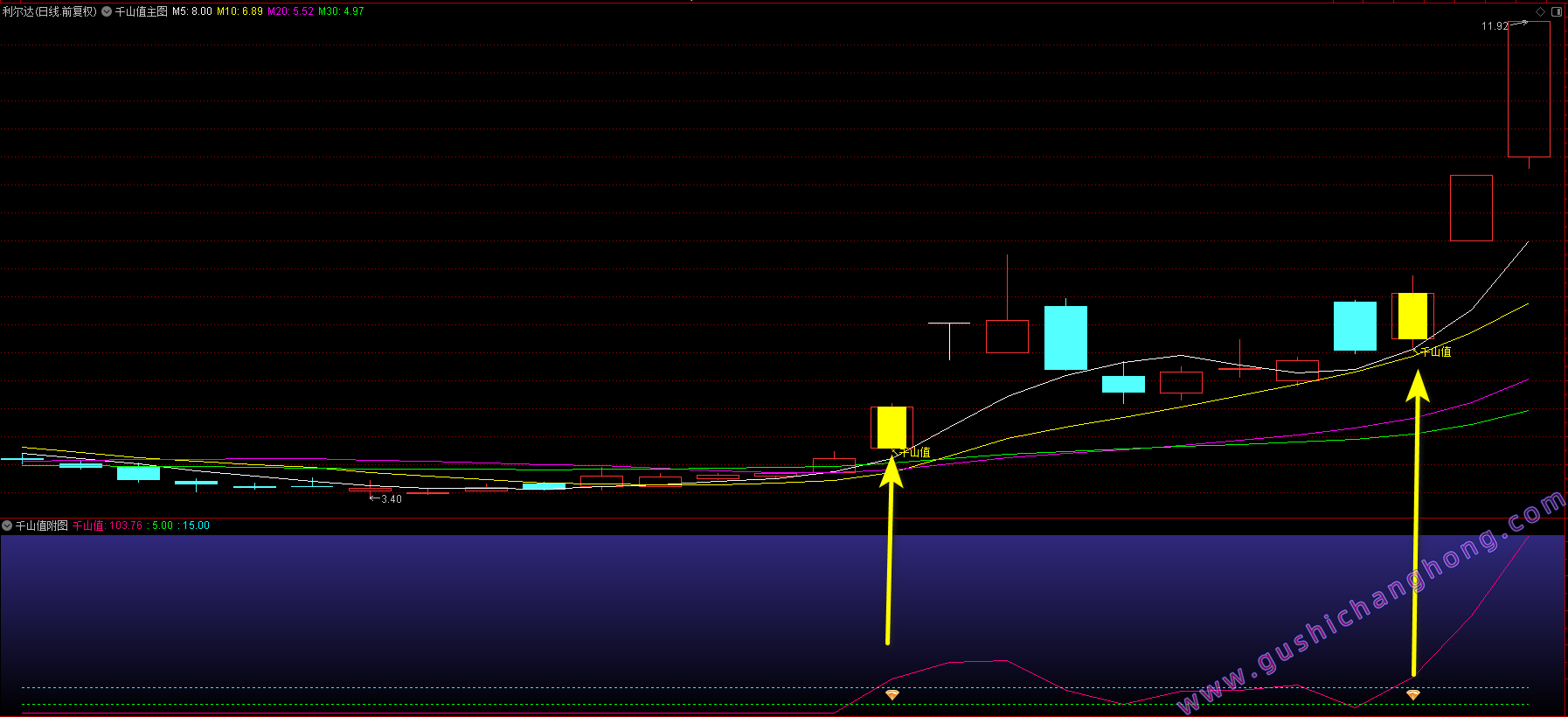Click the cyan 15.00 parameter value

click(x=196, y=526)
